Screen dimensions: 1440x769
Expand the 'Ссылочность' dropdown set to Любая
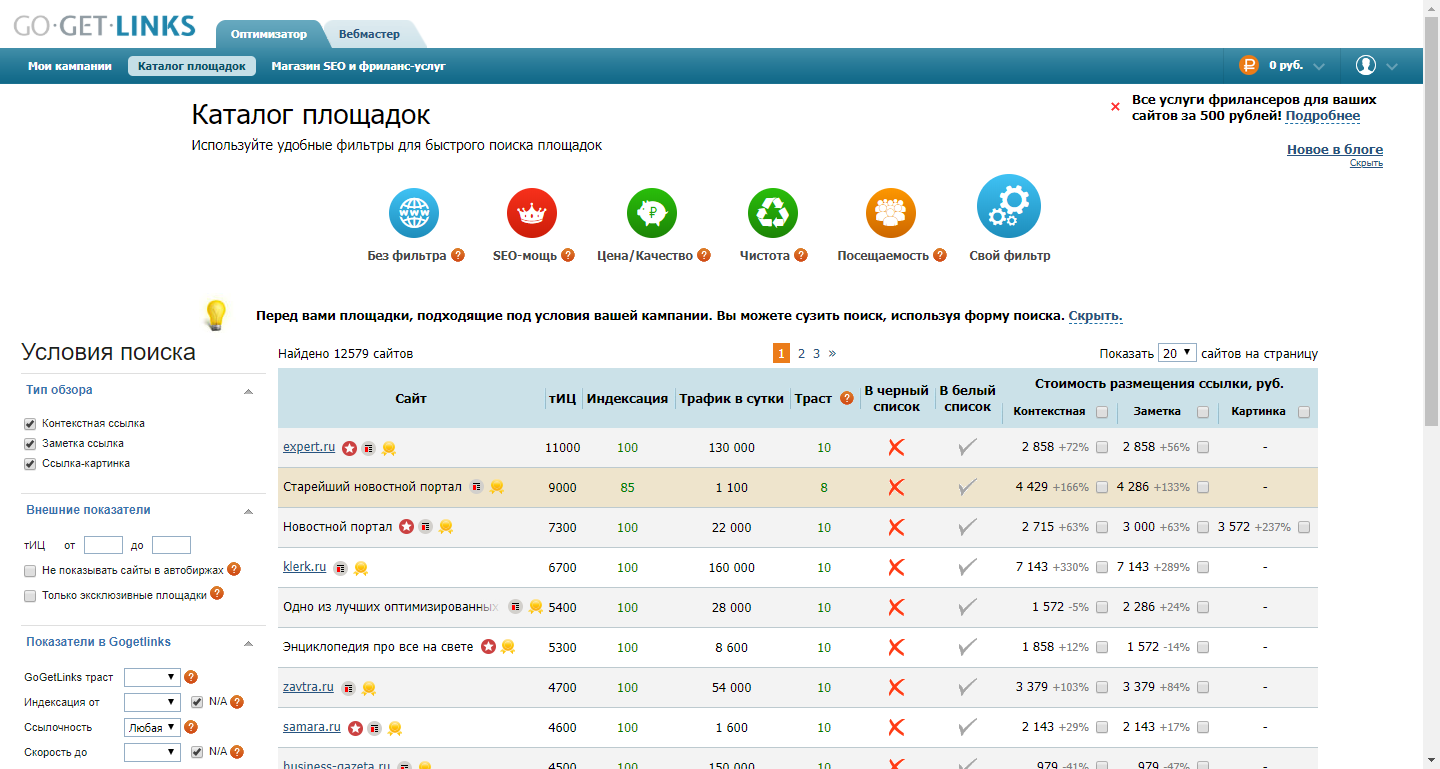(152, 728)
